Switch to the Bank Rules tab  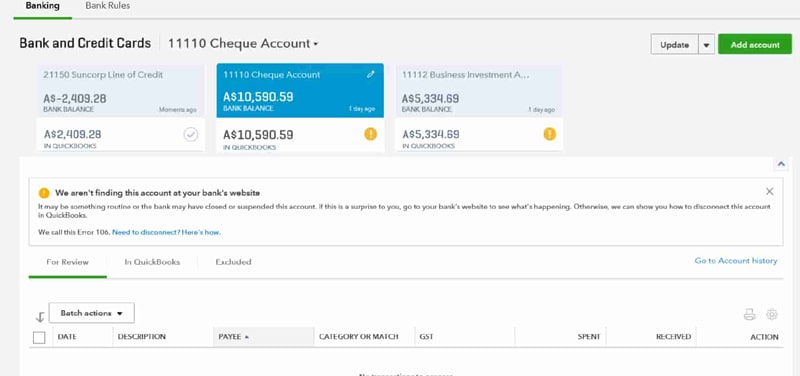click(108, 6)
